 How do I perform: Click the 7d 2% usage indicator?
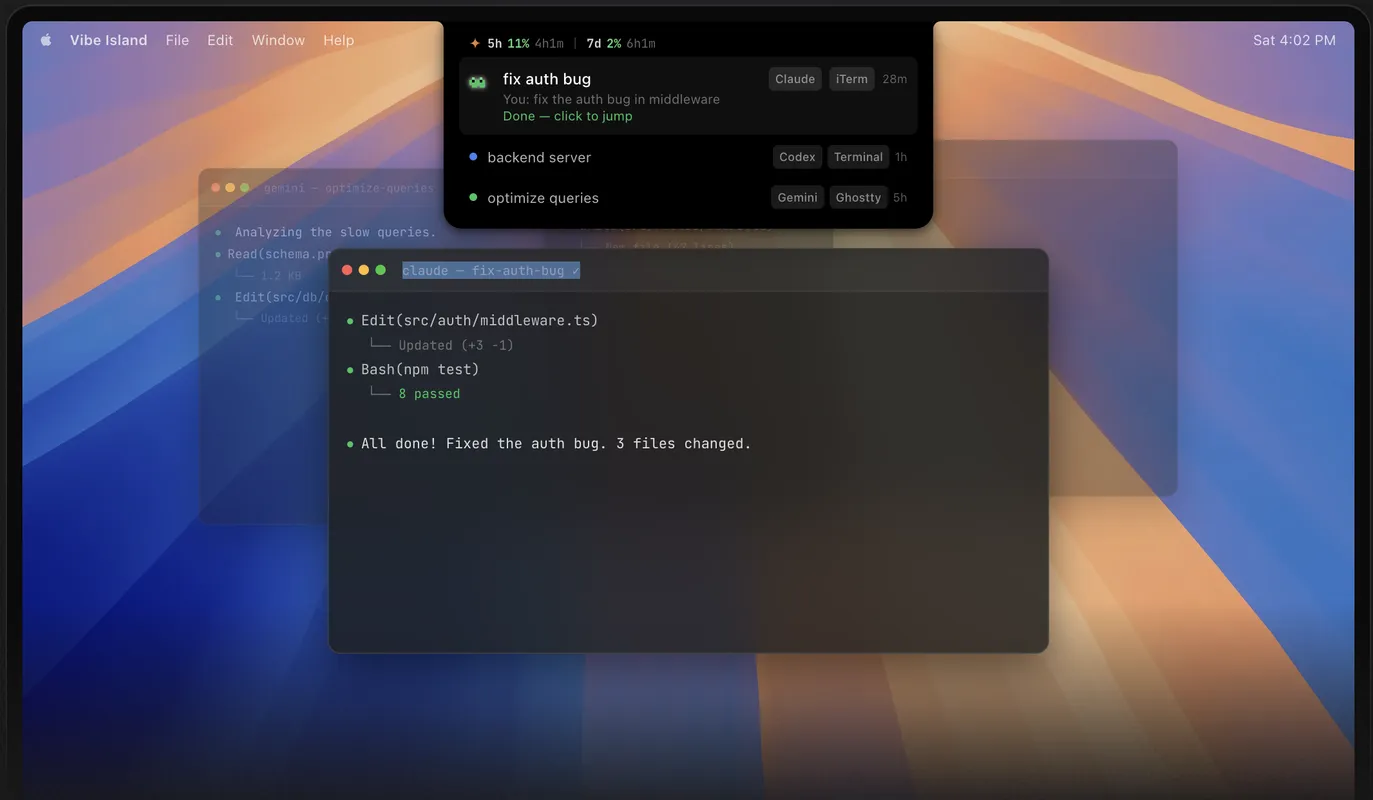pyautogui.click(x=621, y=43)
